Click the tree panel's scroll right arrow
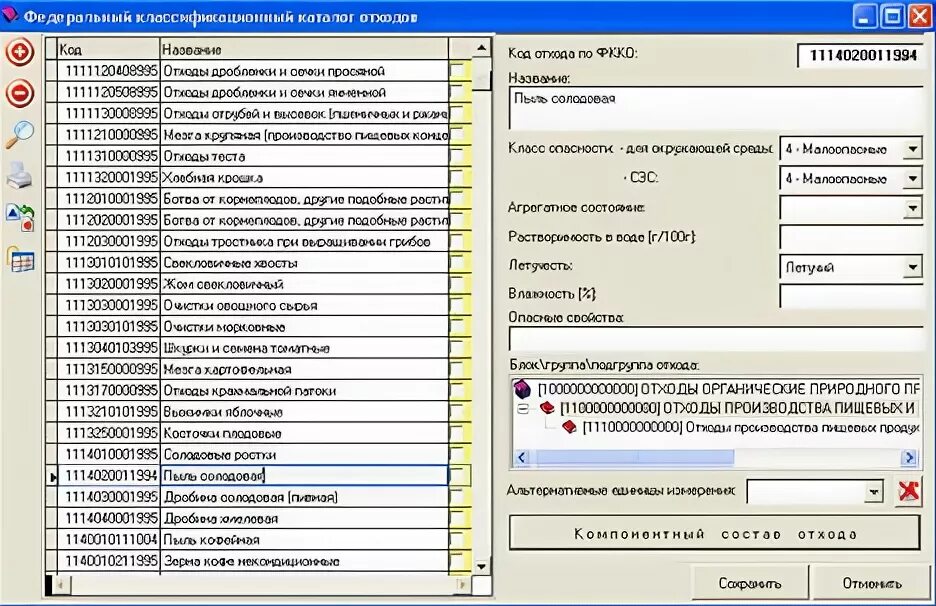The image size is (936, 606). [909, 457]
